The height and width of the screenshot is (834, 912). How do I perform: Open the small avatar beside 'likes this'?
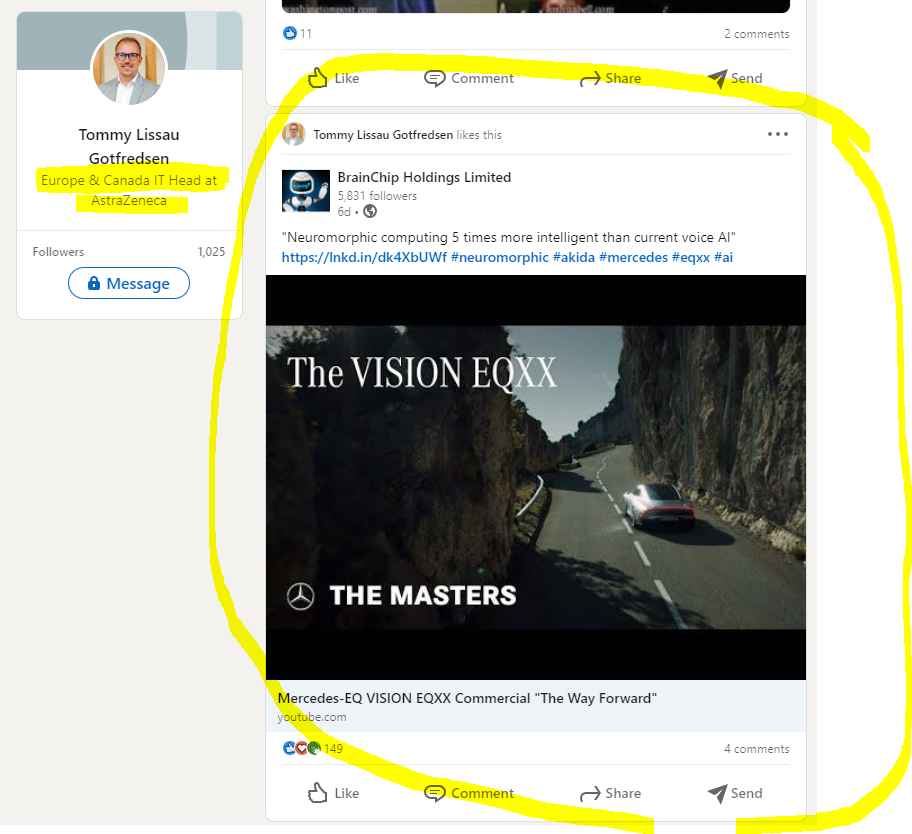pos(294,134)
